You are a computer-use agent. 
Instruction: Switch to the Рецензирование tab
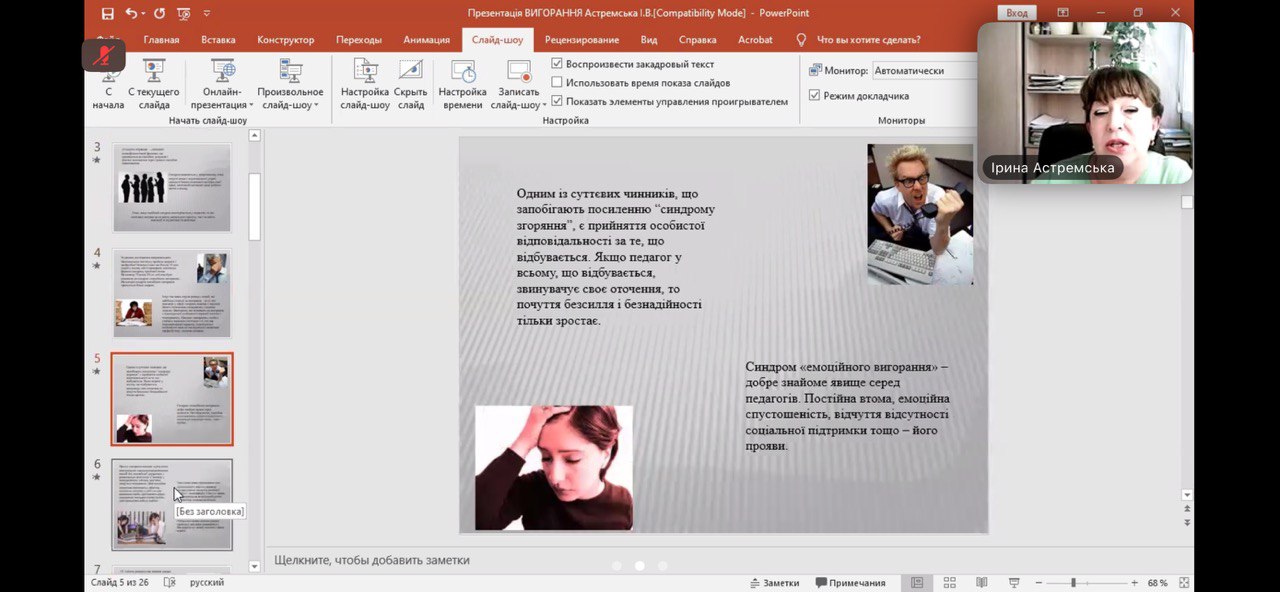[582, 40]
